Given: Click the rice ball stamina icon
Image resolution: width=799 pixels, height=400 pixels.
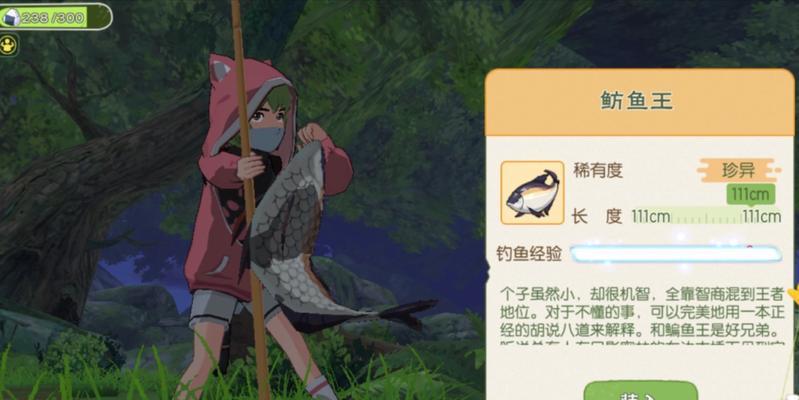Looking at the screenshot, I should point(10,18).
